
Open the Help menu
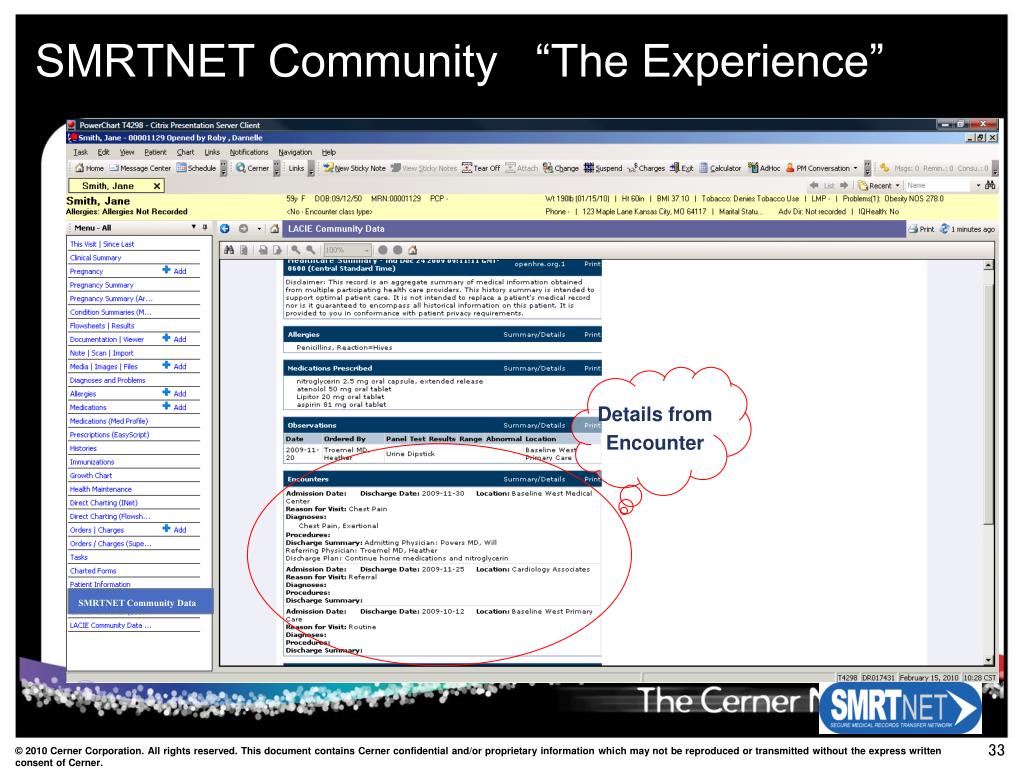[x=328, y=152]
